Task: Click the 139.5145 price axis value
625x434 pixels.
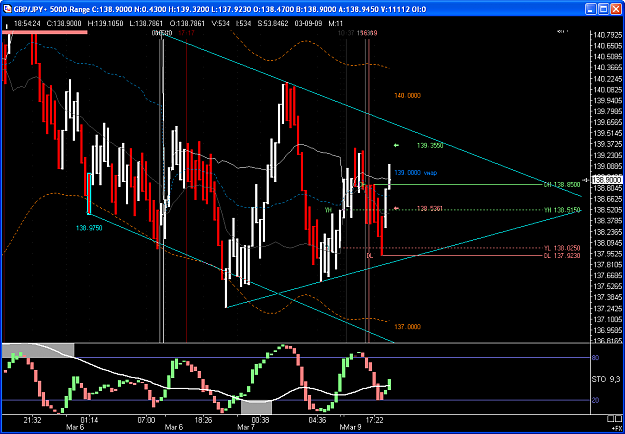Action: pyautogui.click(x=607, y=133)
